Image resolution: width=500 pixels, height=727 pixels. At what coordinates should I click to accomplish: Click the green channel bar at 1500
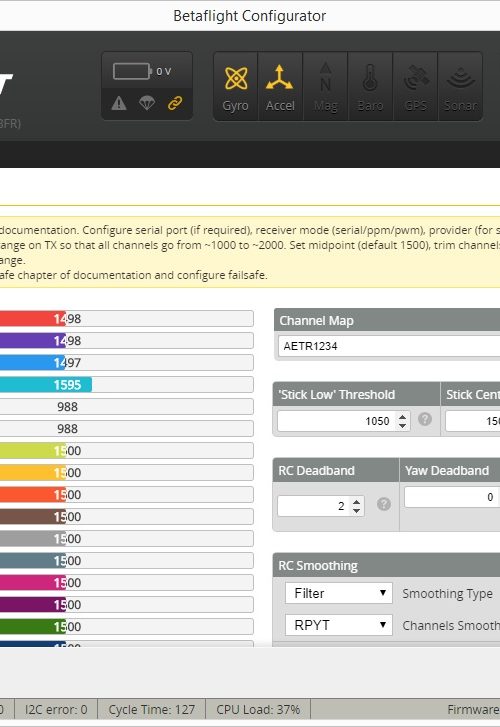coord(126,626)
